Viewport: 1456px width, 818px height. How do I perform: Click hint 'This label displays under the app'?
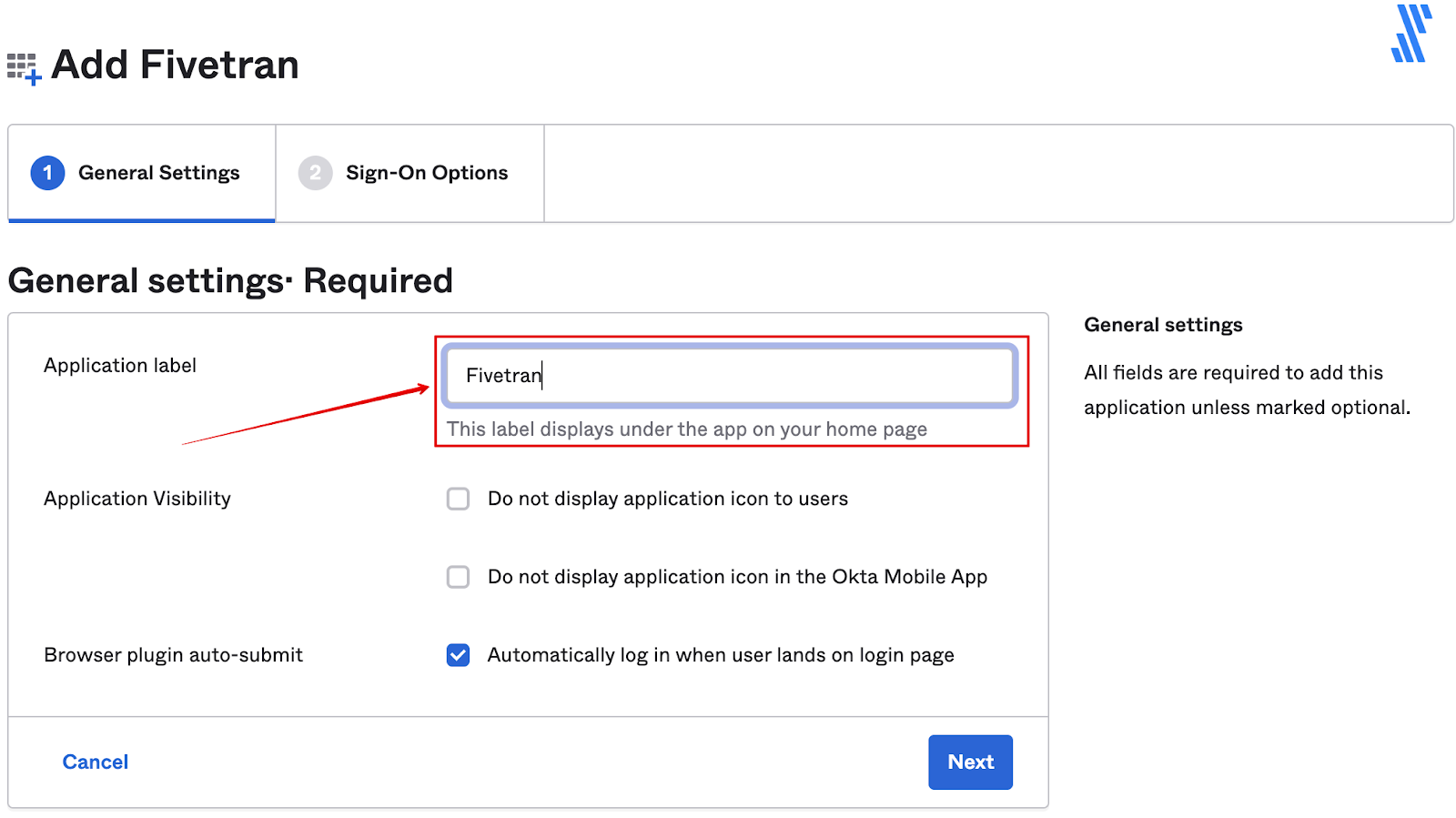point(687,429)
